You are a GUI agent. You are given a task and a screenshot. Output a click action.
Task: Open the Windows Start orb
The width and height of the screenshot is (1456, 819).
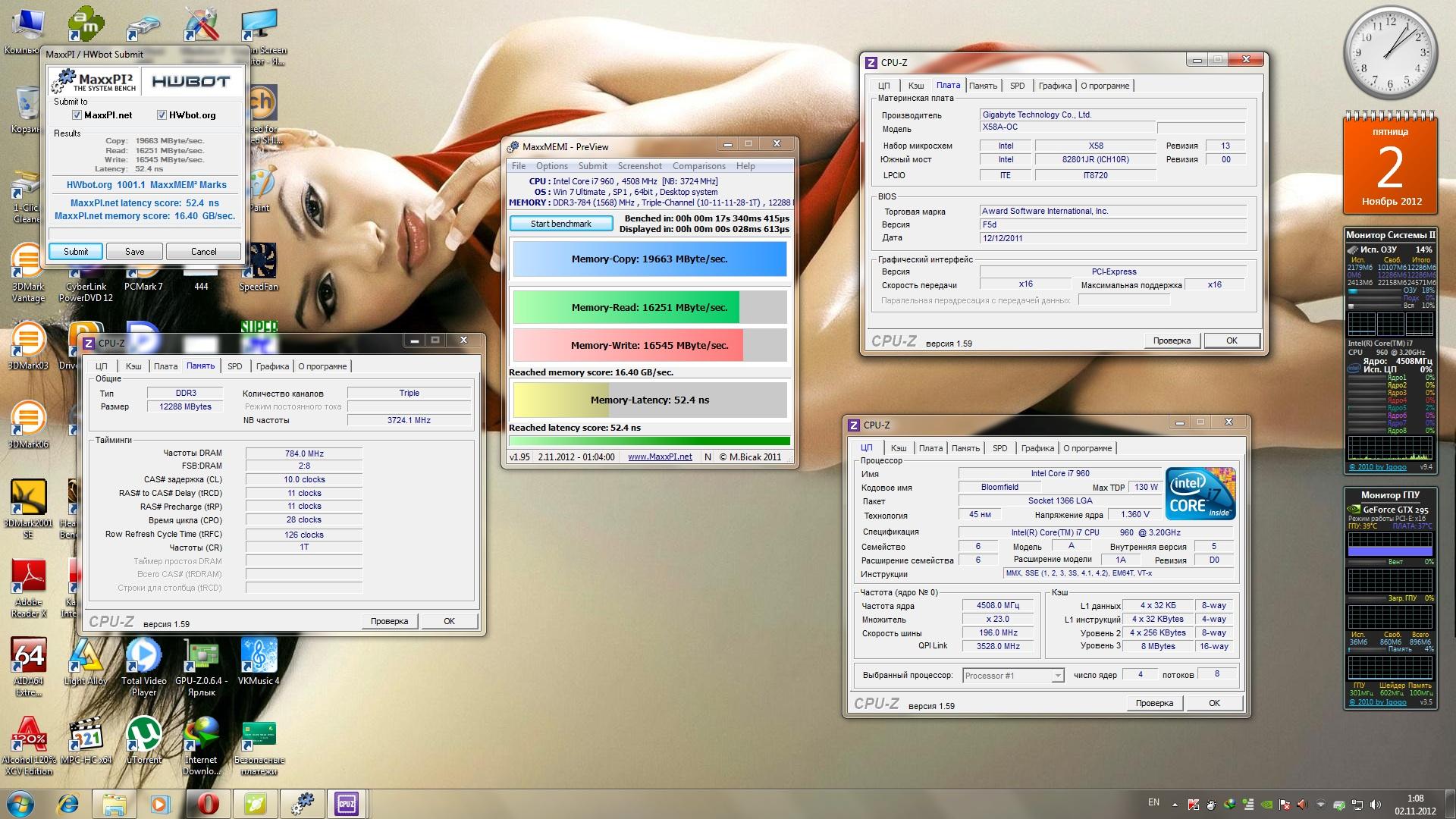tap(20, 804)
